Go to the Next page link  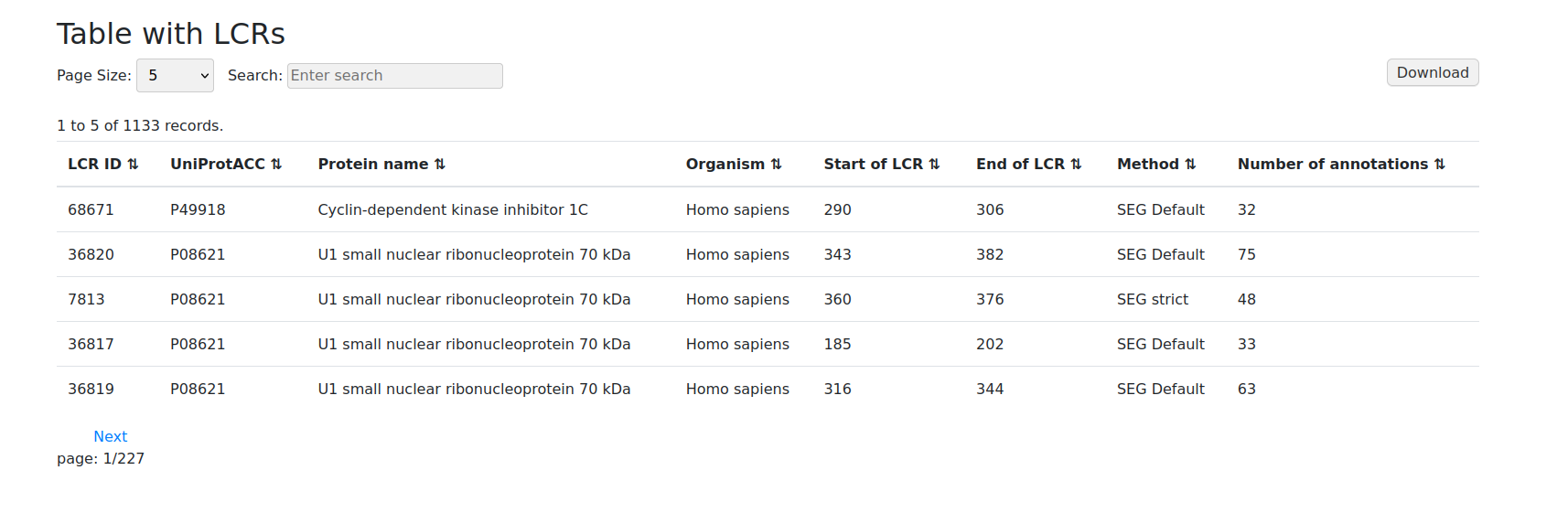coord(110,437)
